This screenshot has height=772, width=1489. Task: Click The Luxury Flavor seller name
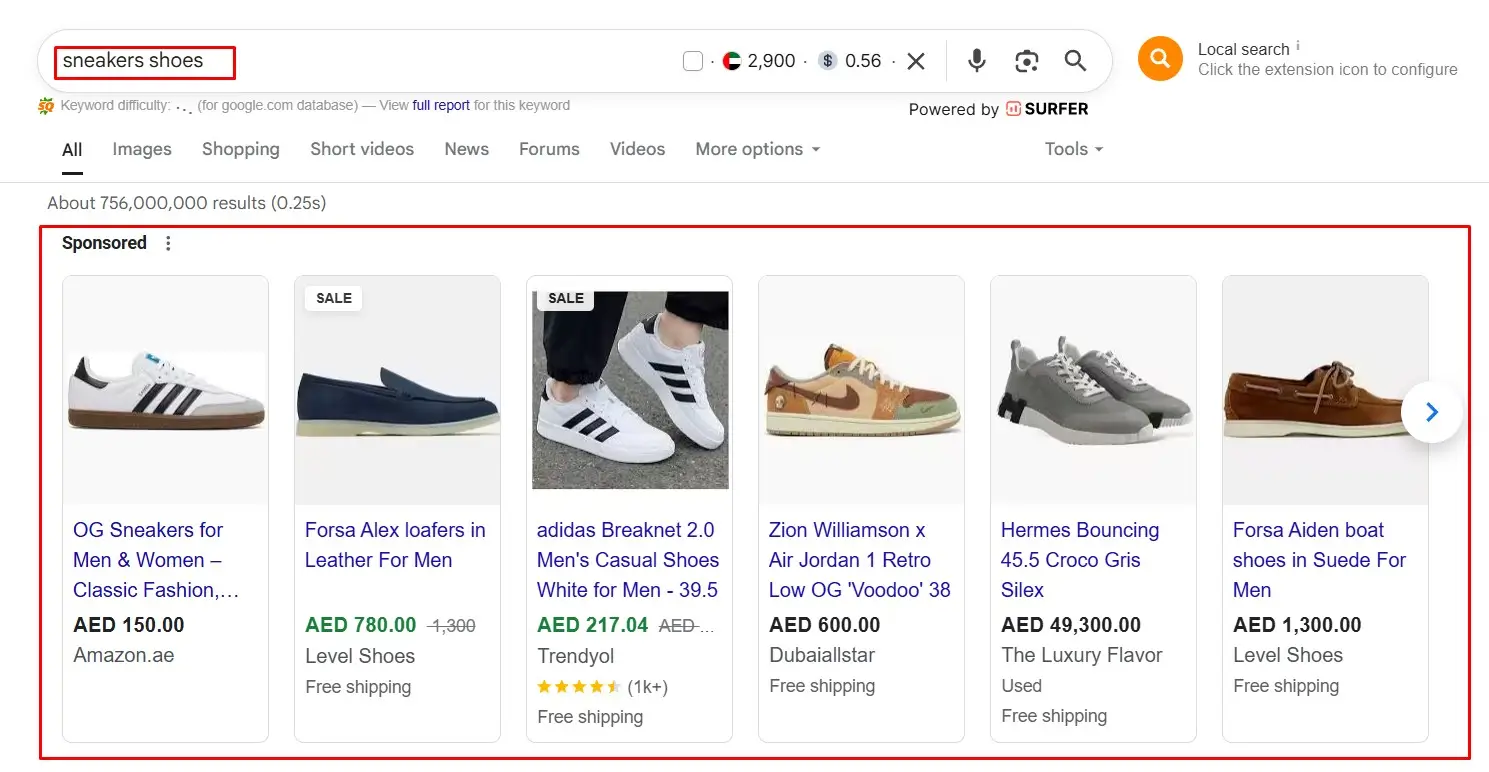coord(1082,656)
